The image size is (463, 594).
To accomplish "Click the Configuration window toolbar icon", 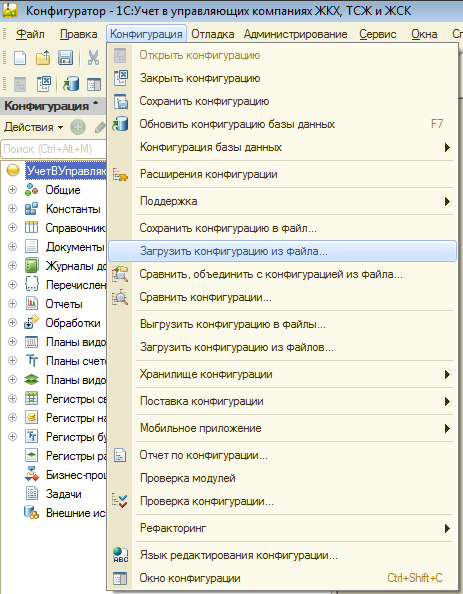I will pyautogui.click(x=94, y=84).
